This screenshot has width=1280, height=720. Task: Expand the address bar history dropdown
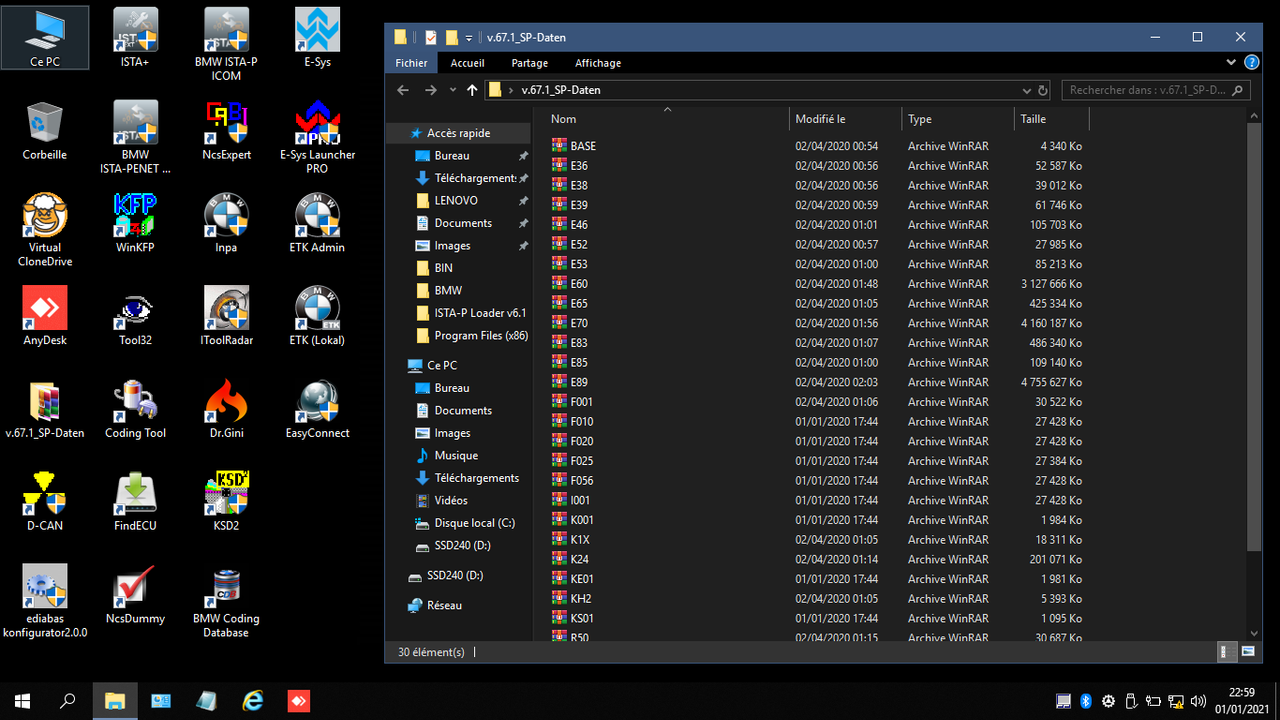pyautogui.click(x=1028, y=90)
